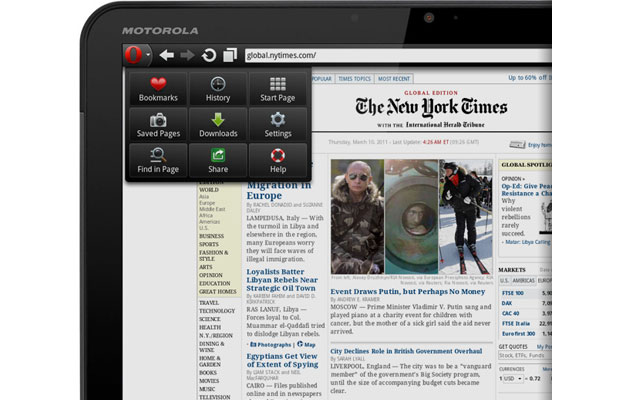Open Settings from the Opera menu

click(x=278, y=125)
